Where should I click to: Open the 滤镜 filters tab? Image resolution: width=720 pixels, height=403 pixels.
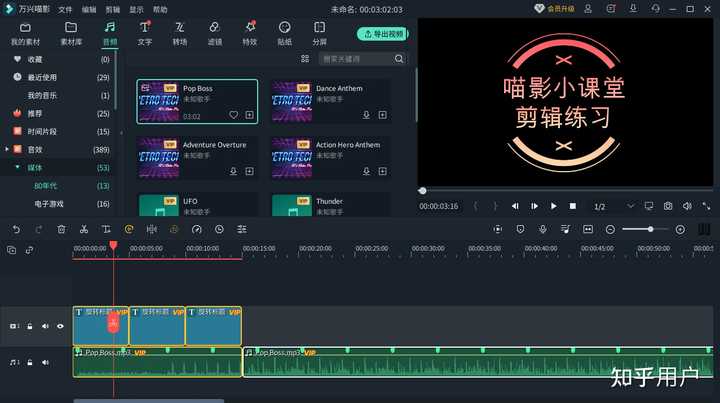214,34
